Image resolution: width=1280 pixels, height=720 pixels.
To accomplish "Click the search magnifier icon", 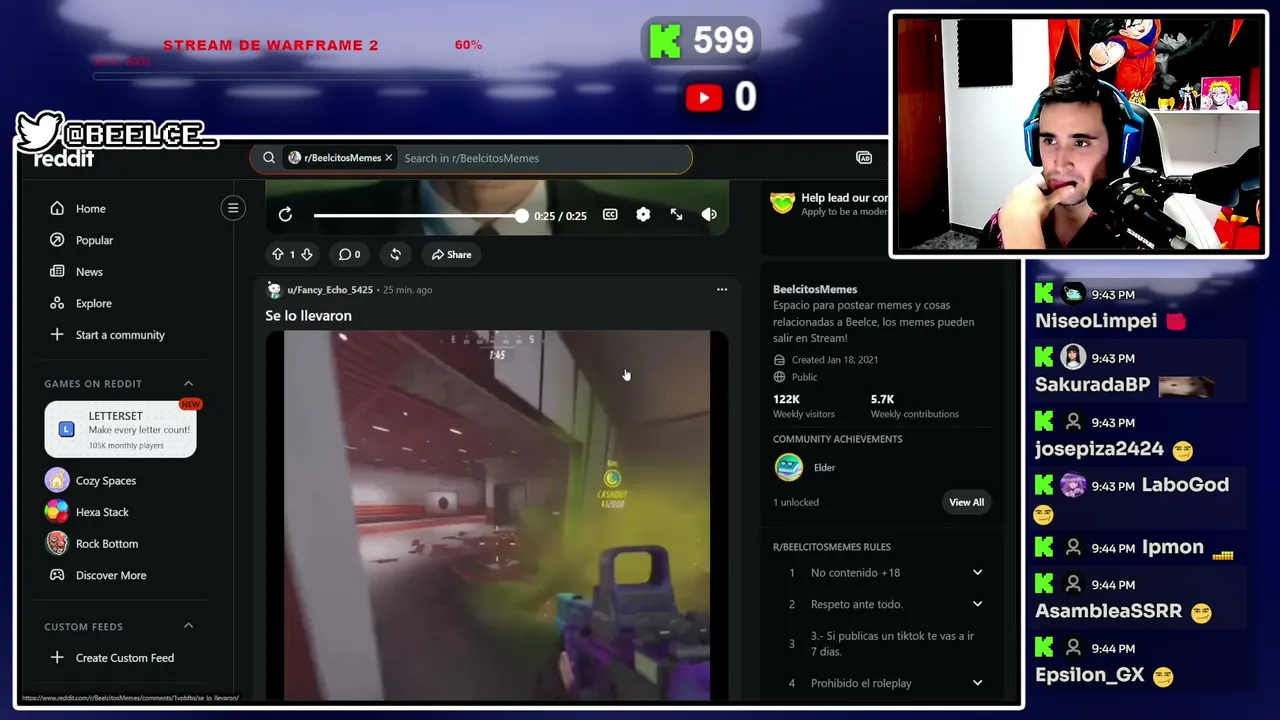I will pyautogui.click(x=269, y=158).
